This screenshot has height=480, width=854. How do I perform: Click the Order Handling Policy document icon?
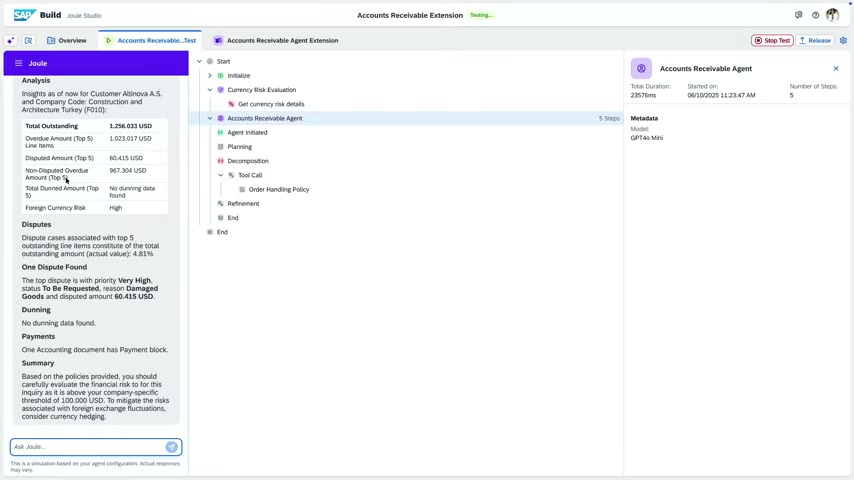tap(242, 190)
